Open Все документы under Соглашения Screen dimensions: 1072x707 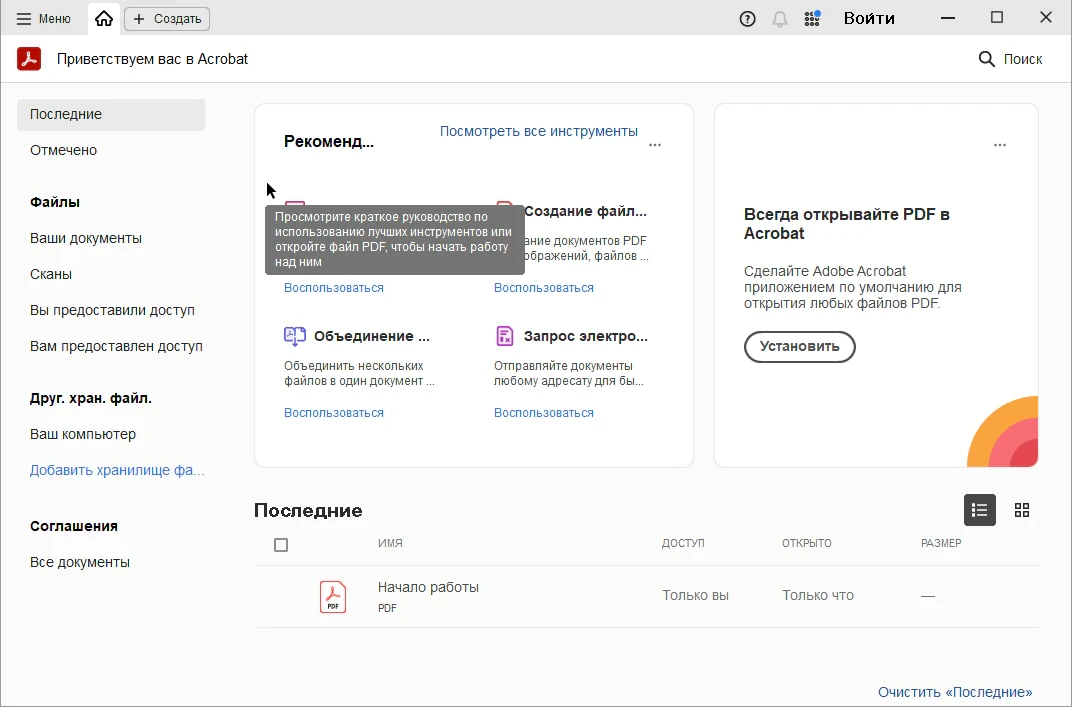80,562
